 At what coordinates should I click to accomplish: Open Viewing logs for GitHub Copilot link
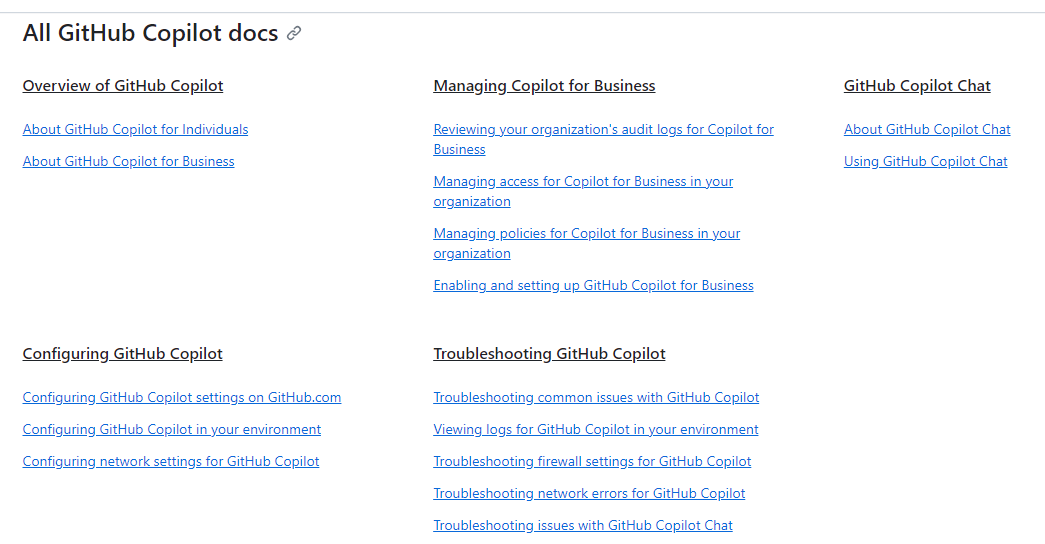[x=596, y=429]
